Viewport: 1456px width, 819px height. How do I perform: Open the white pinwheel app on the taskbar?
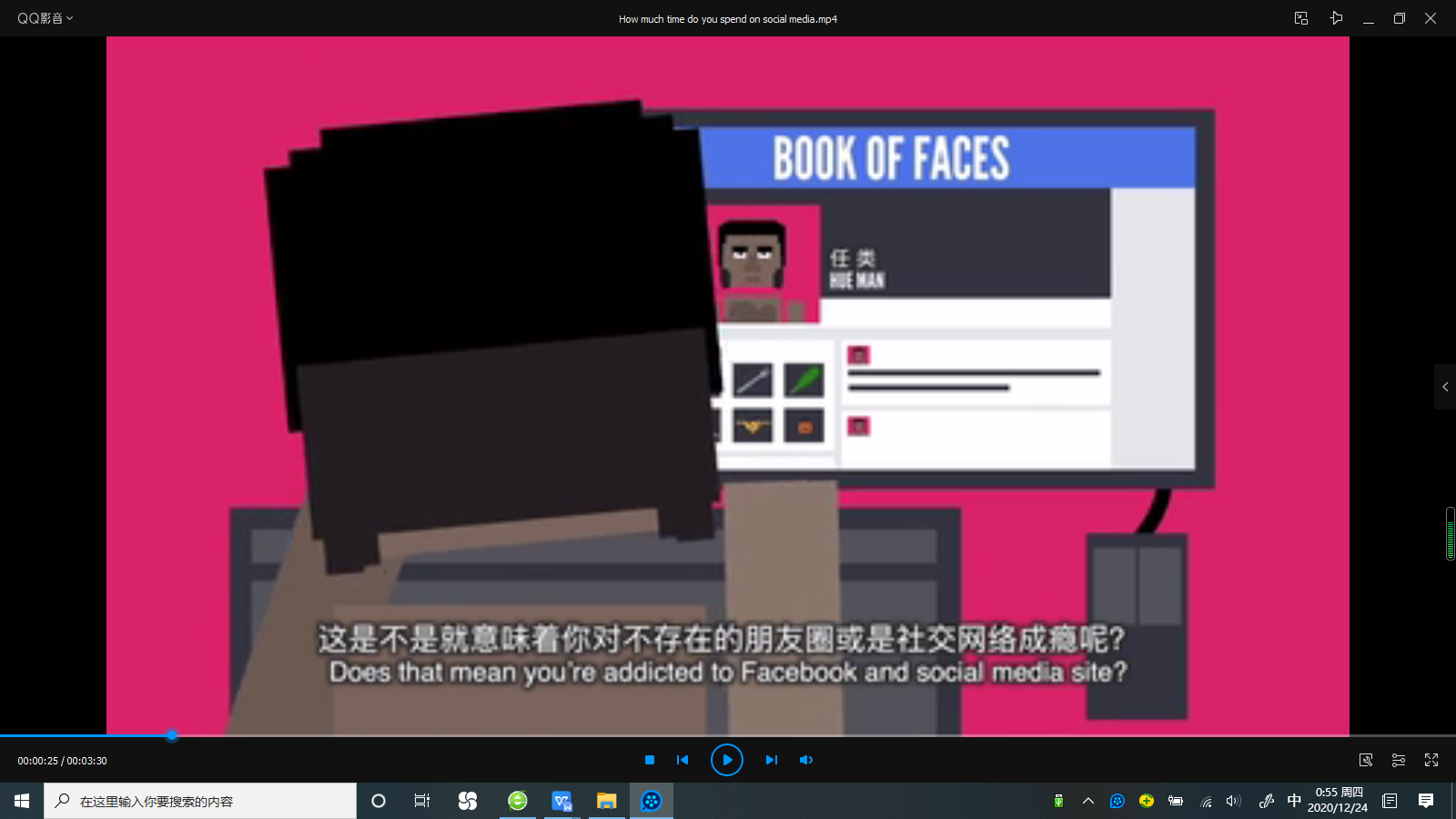(468, 801)
